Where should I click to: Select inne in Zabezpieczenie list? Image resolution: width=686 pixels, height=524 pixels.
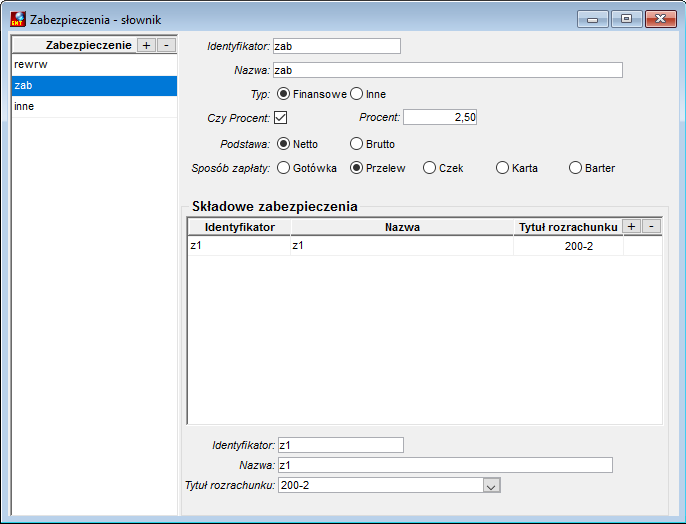94,107
